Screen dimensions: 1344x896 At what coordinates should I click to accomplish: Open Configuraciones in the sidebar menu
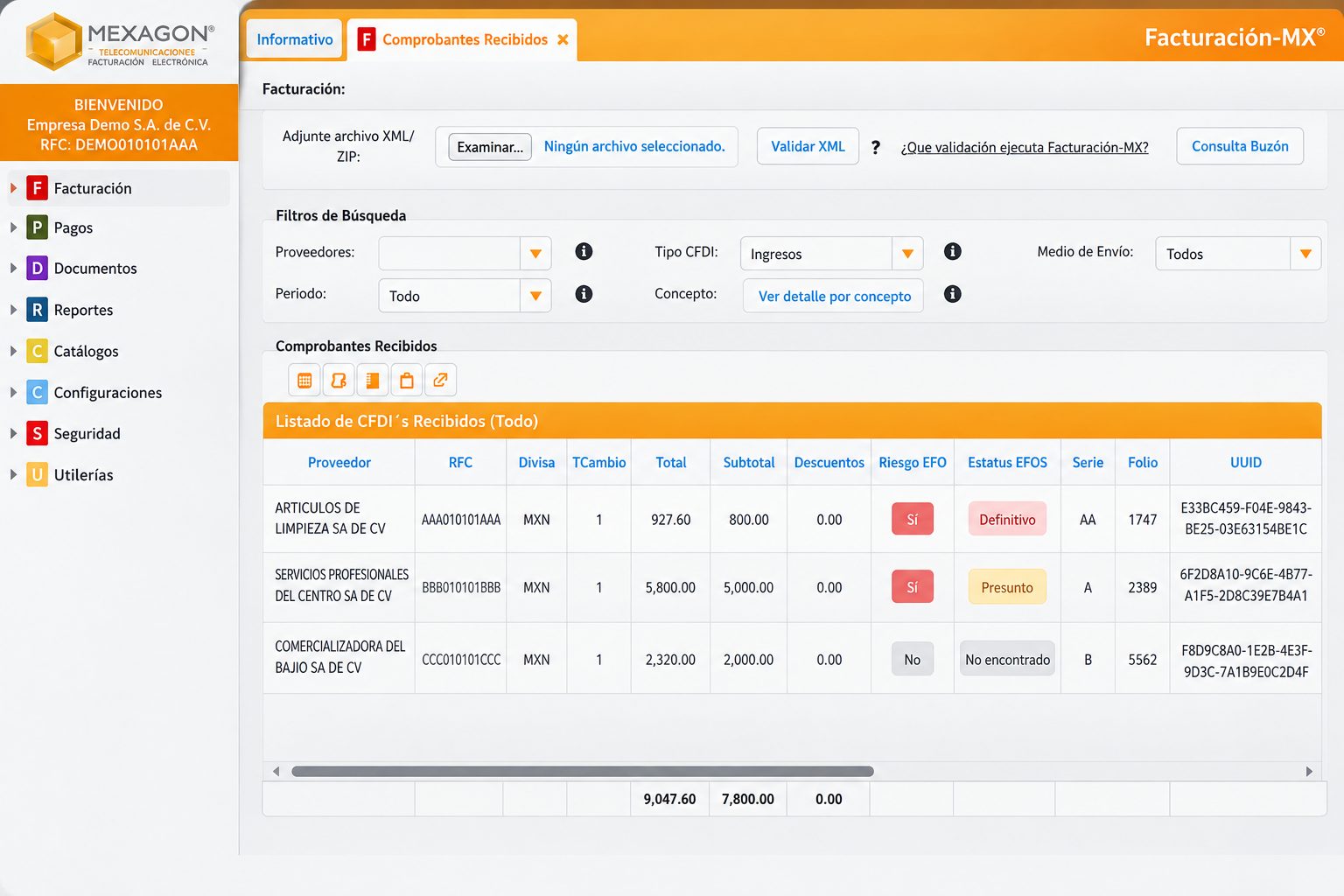pos(108,393)
